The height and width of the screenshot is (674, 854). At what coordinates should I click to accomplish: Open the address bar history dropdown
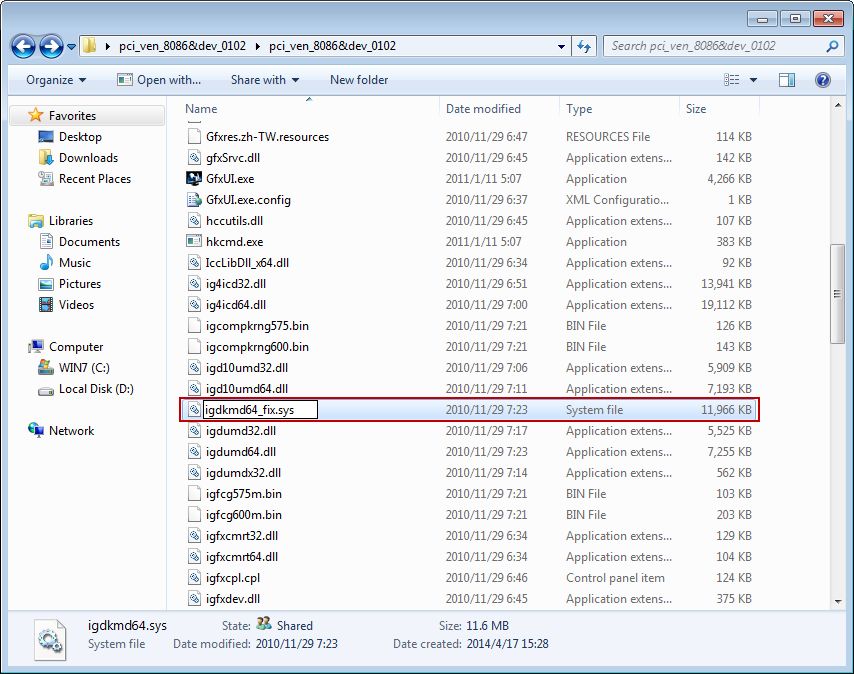click(x=561, y=46)
